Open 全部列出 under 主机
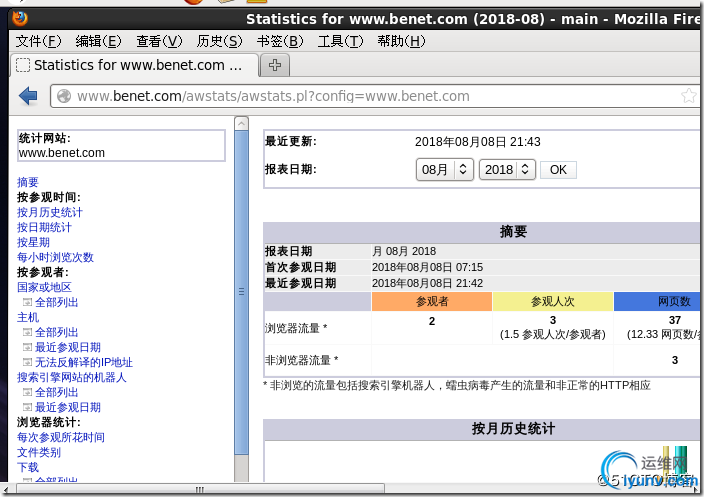The height and width of the screenshot is (497, 704). tap(57, 332)
